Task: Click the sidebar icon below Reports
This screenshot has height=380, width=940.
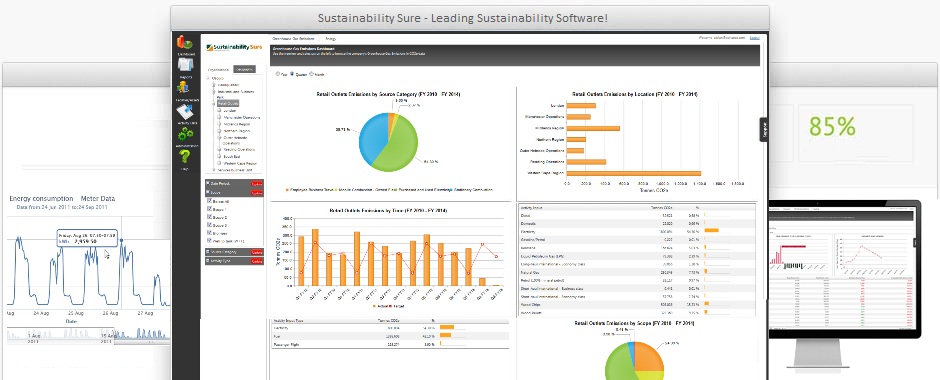Action: [185, 89]
